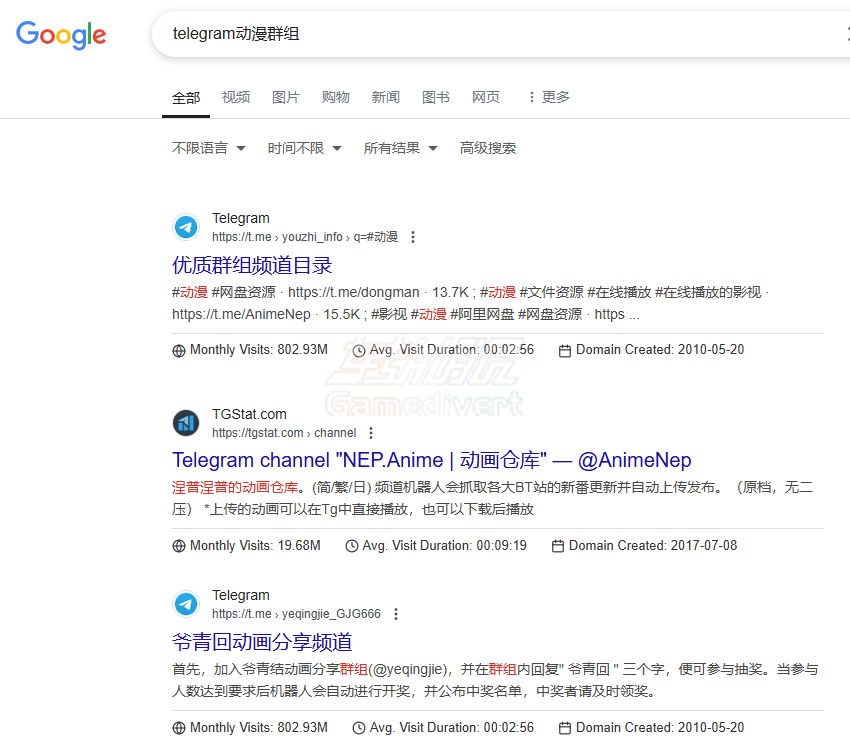Click the 高级搜索 link

click(x=488, y=148)
